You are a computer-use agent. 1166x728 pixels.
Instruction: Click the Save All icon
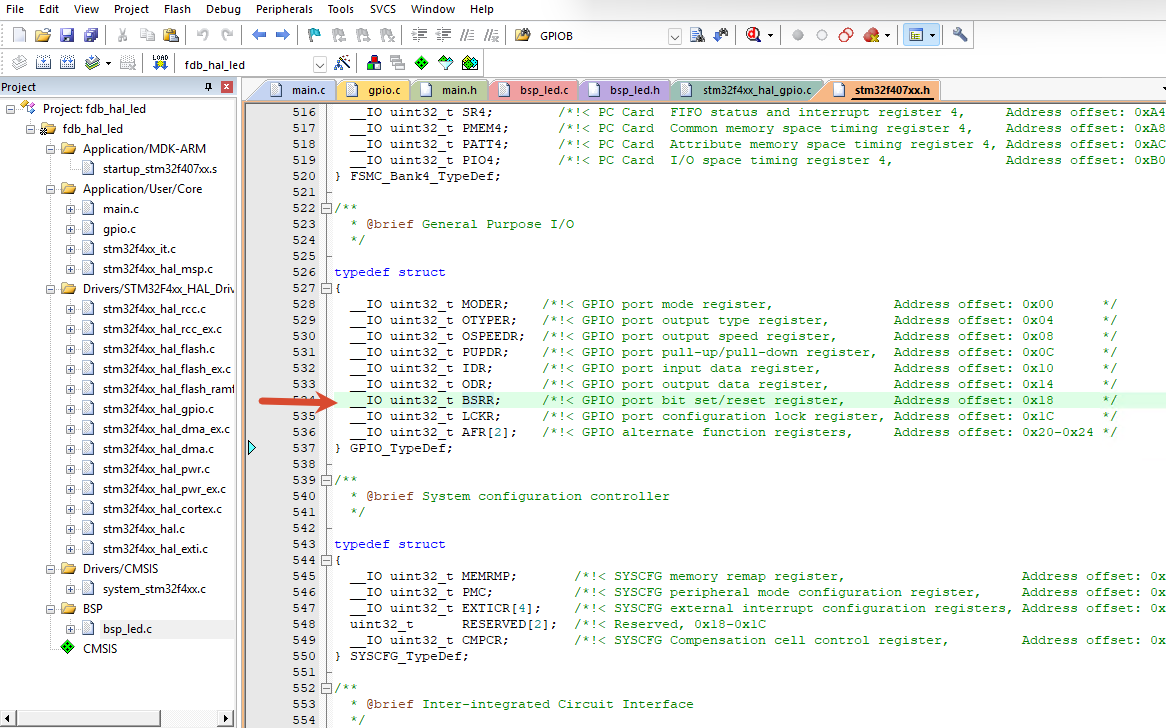click(x=91, y=35)
